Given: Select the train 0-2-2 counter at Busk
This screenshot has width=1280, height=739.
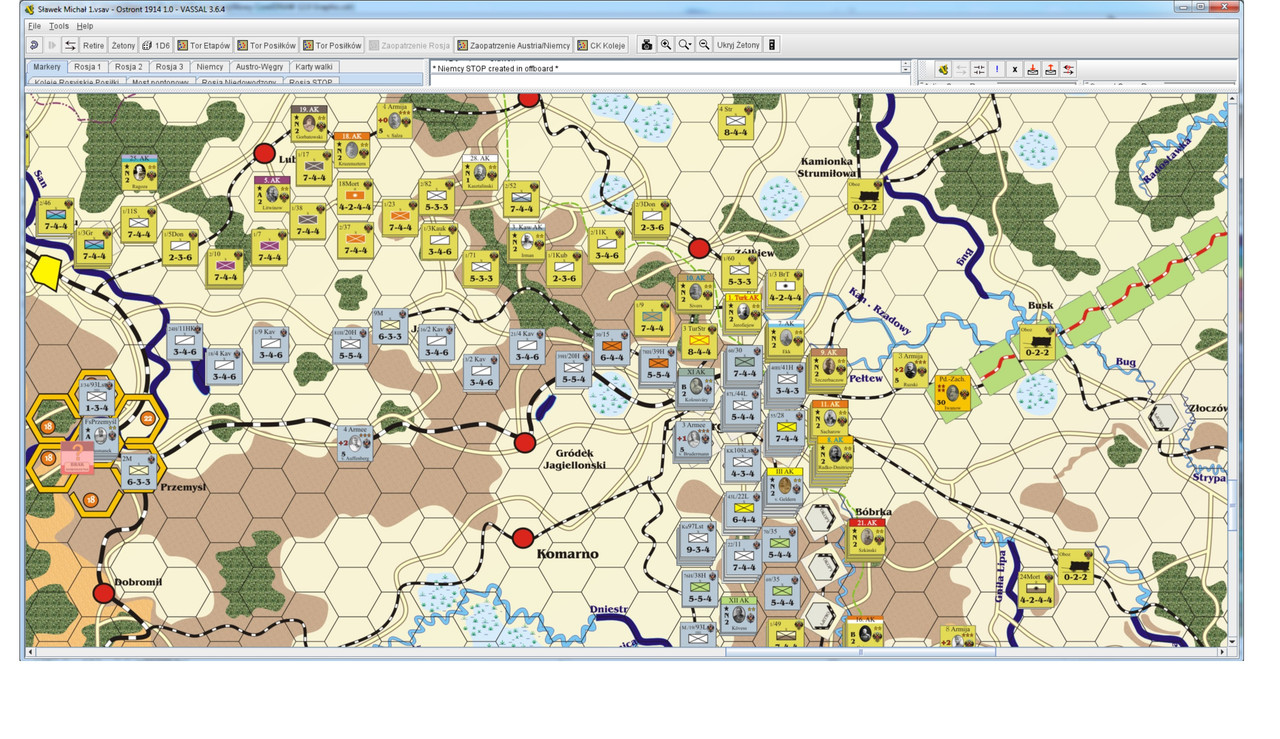Looking at the screenshot, I should (1037, 342).
